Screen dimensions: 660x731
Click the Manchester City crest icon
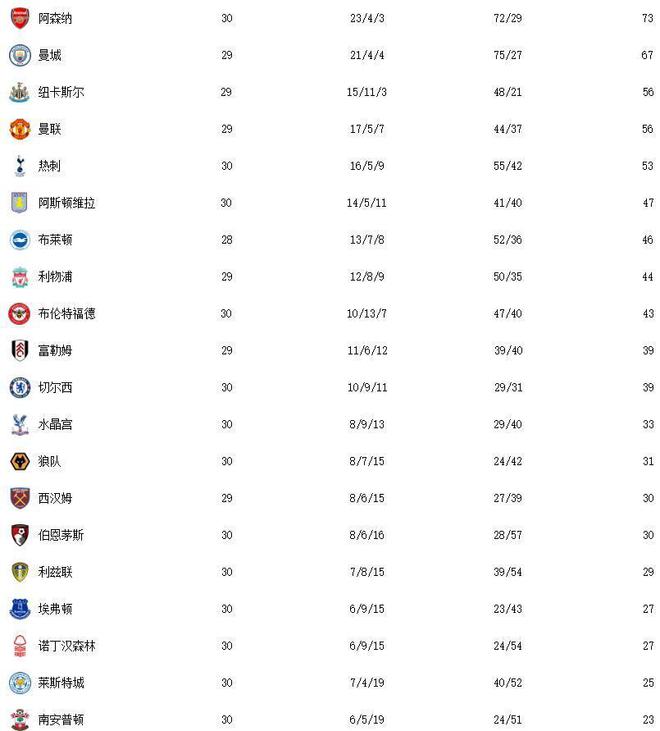coord(19,55)
